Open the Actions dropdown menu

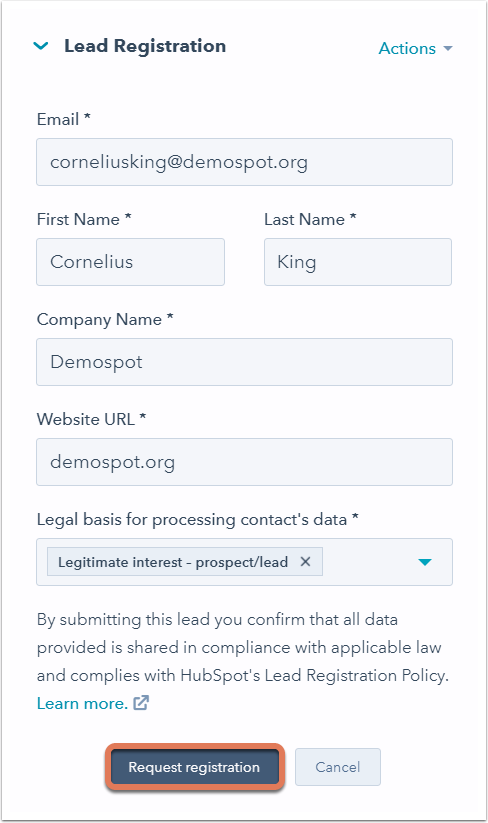(415, 48)
